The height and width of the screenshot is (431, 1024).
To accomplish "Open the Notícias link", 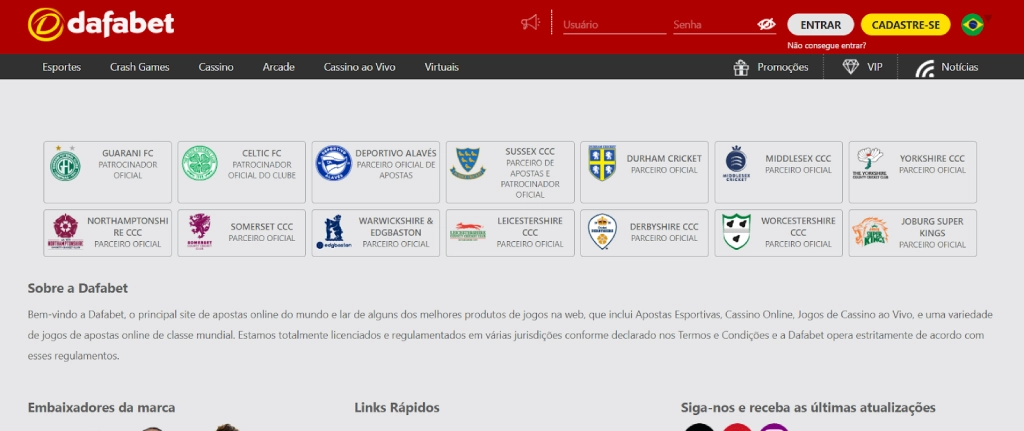I will coord(959,67).
